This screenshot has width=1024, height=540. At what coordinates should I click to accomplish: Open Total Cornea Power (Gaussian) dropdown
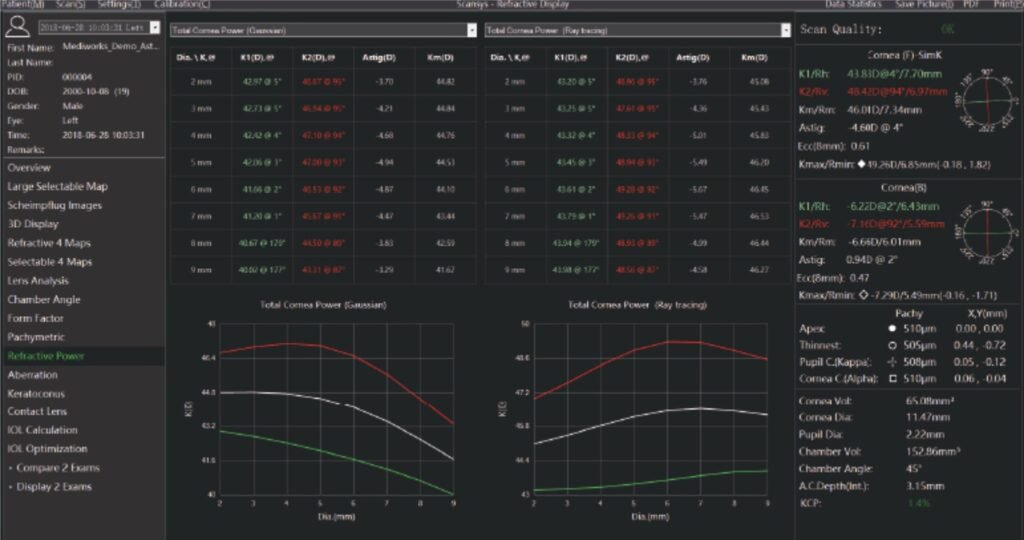(471, 30)
